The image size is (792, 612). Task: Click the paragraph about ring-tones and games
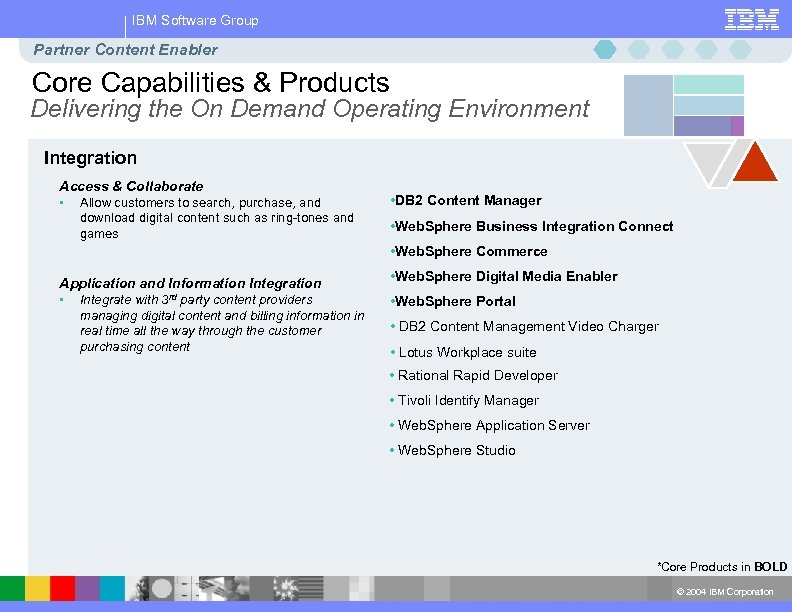tap(217, 218)
